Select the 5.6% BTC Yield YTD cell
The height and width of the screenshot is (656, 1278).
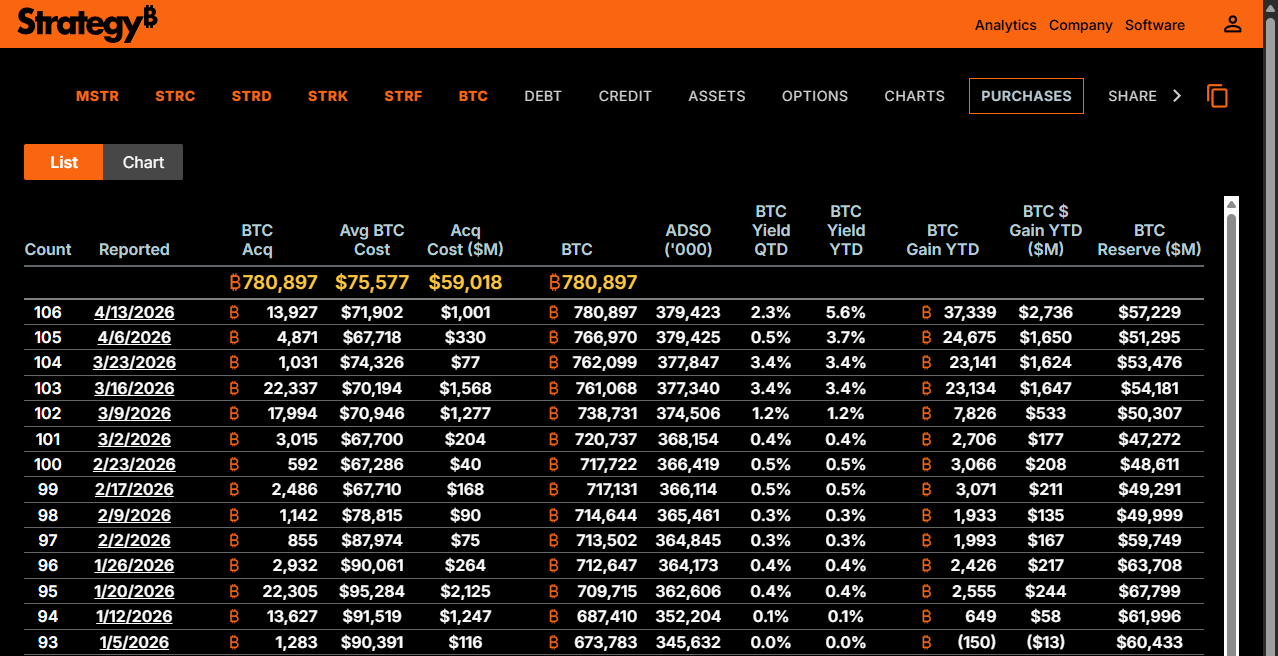(x=846, y=312)
